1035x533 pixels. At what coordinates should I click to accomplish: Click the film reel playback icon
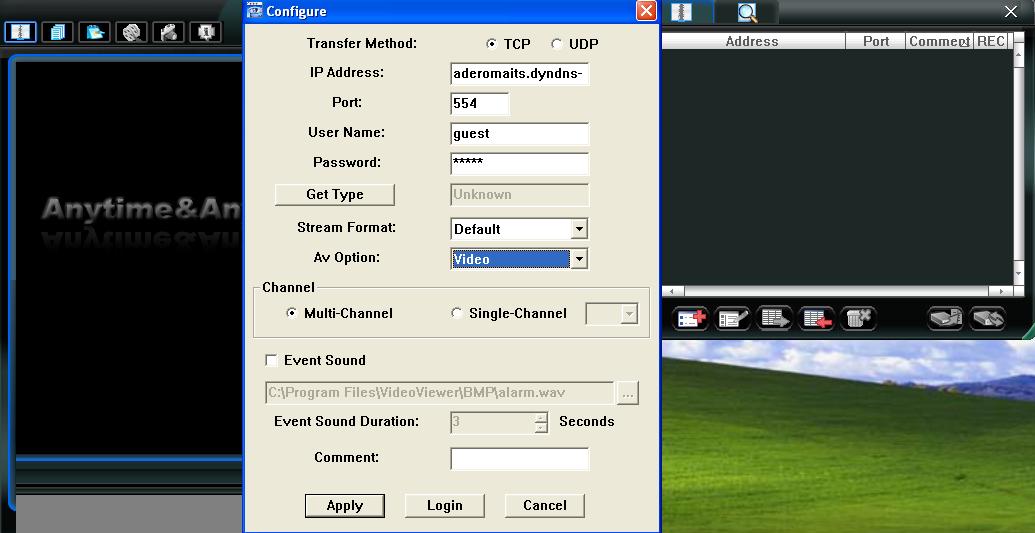point(131,32)
